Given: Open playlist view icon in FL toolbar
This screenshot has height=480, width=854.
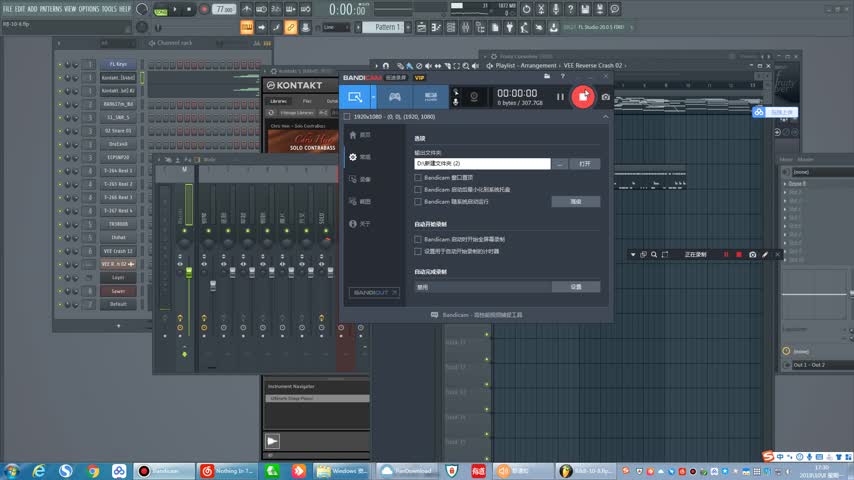Looking at the screenshot, I should (x=422, y=27).
